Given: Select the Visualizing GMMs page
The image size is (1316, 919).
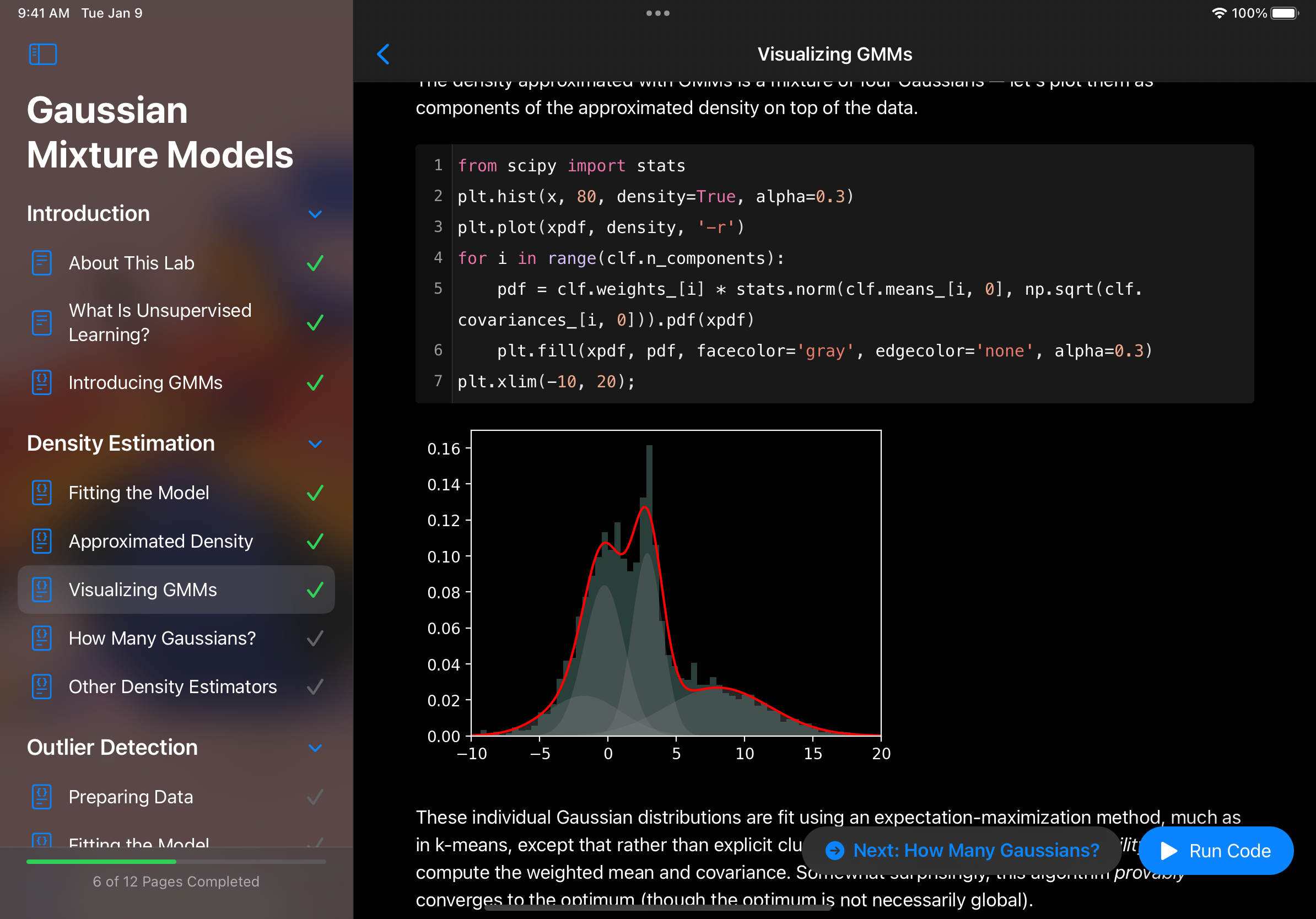Looking at the screenshot, I should [x=143, y=590].
